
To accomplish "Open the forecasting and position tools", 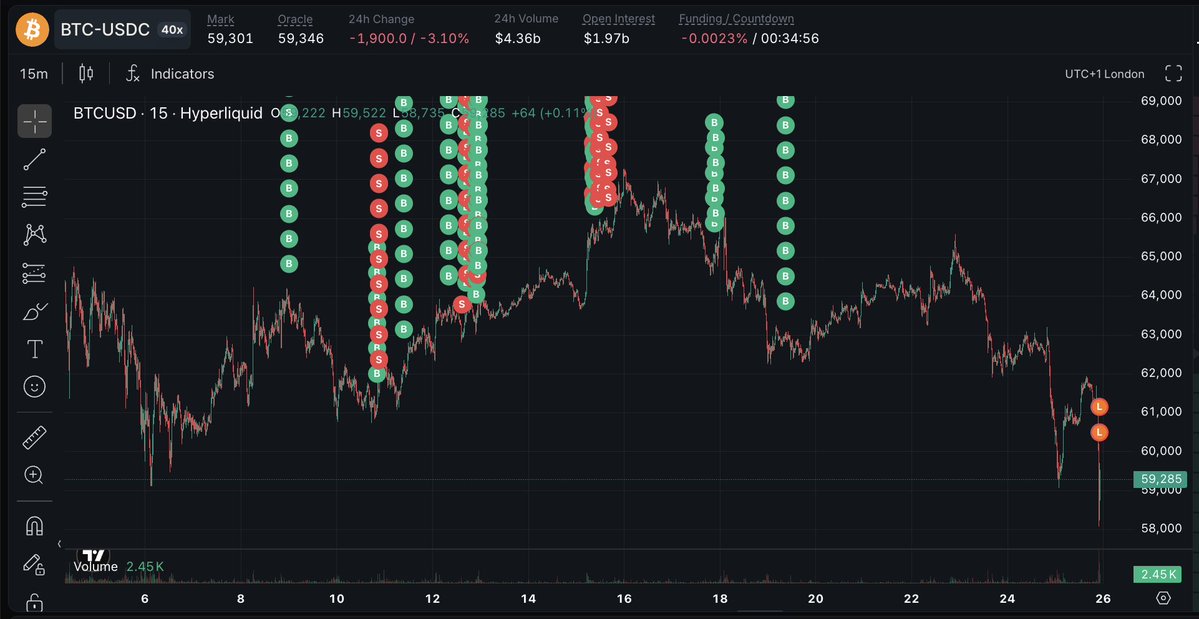I will (x=34, y=273).
